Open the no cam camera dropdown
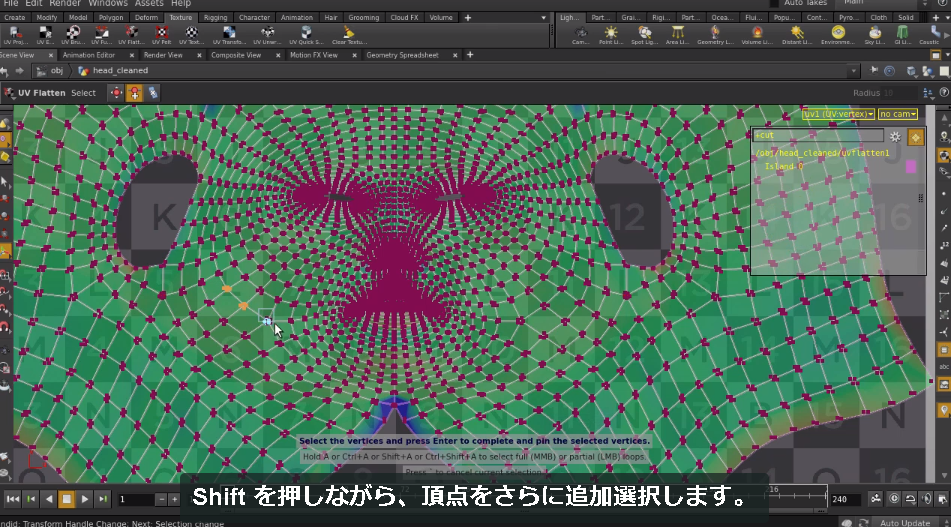The width and height of the screenshot is (951, 527). pos(898,114)
